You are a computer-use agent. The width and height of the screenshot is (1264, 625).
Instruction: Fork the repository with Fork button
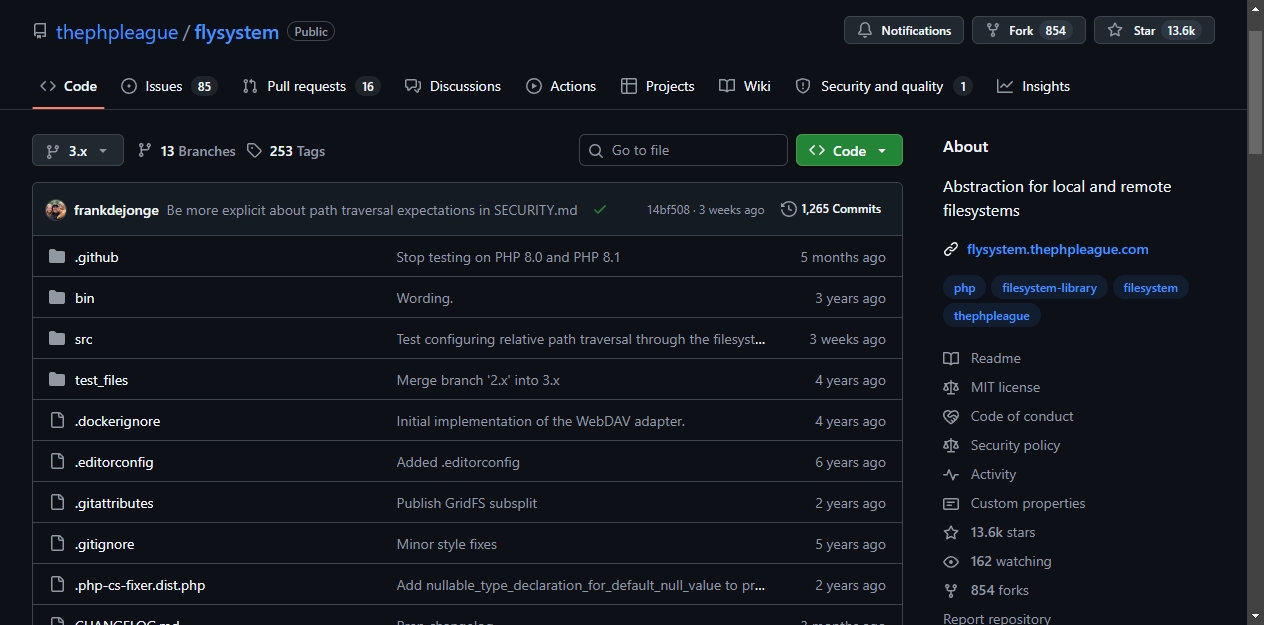(1029, 30)
